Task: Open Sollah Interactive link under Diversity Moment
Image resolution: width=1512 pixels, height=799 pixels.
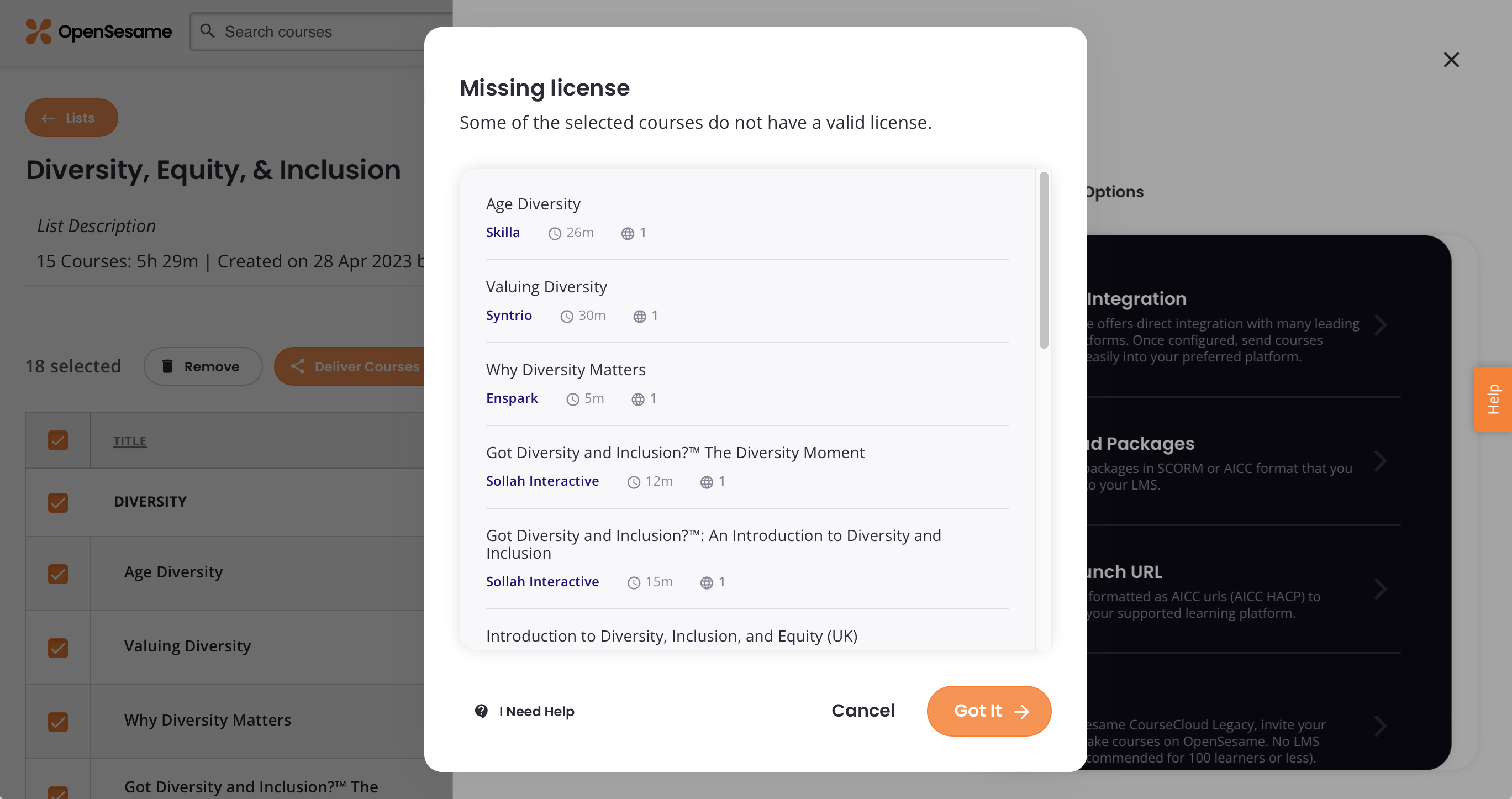Action: pos(542,480)
